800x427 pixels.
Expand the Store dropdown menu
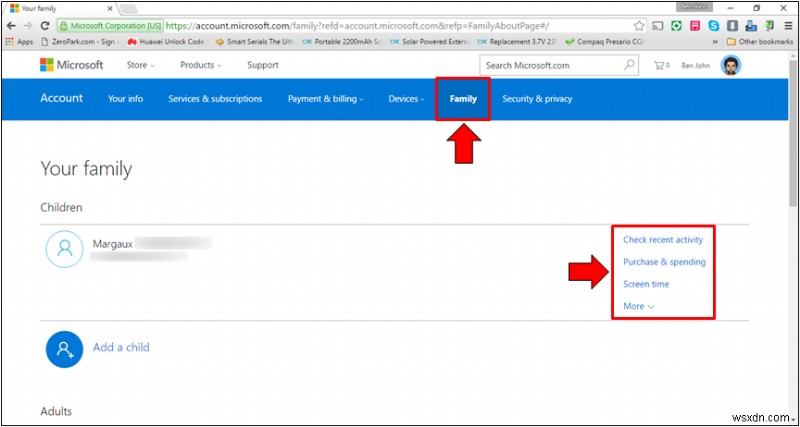tap(140, 65)
